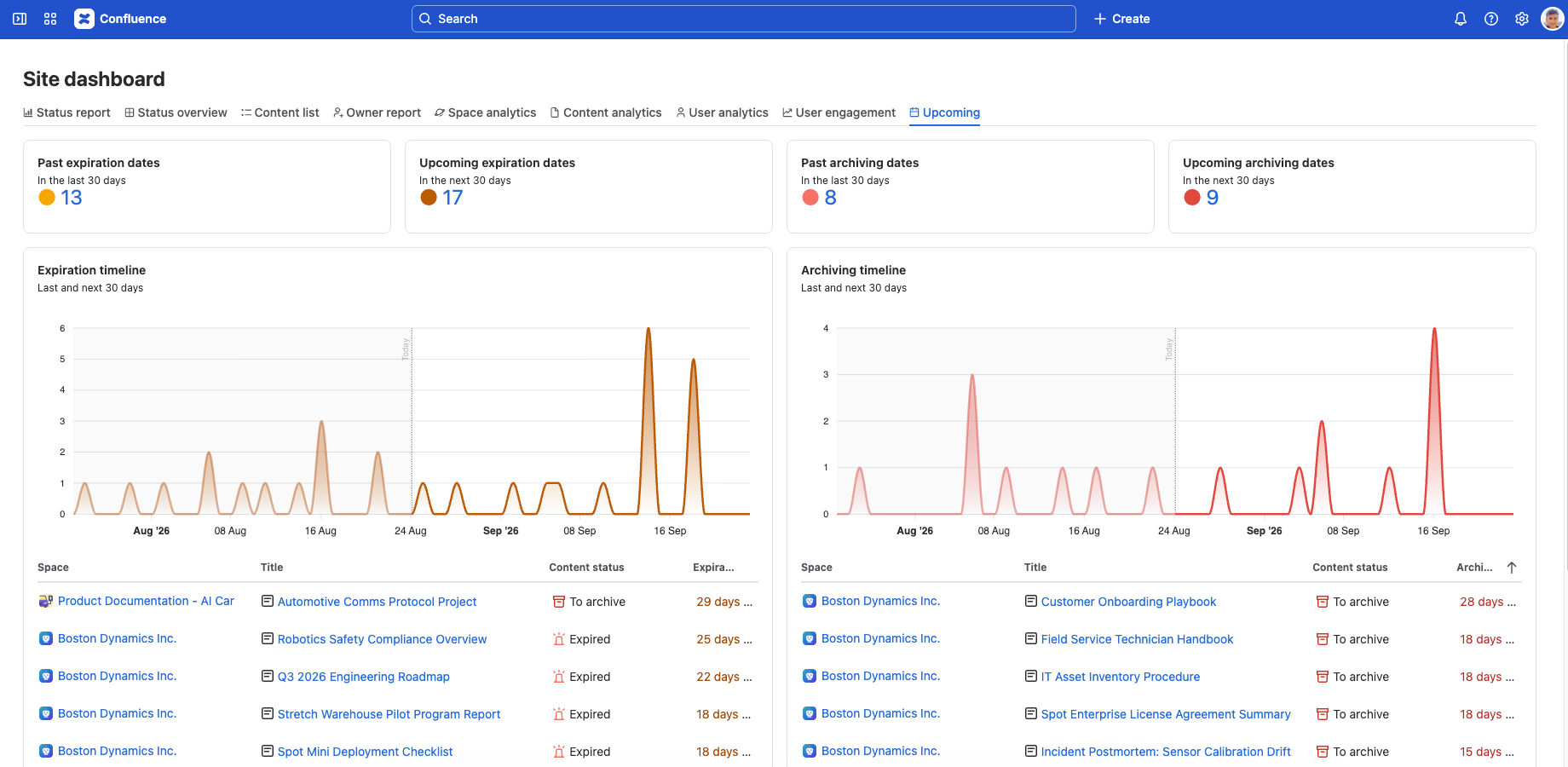Screen dimensions: 1568x767
Task: Click the Today marker on Archiving timeline
Action: [1169, 349]
